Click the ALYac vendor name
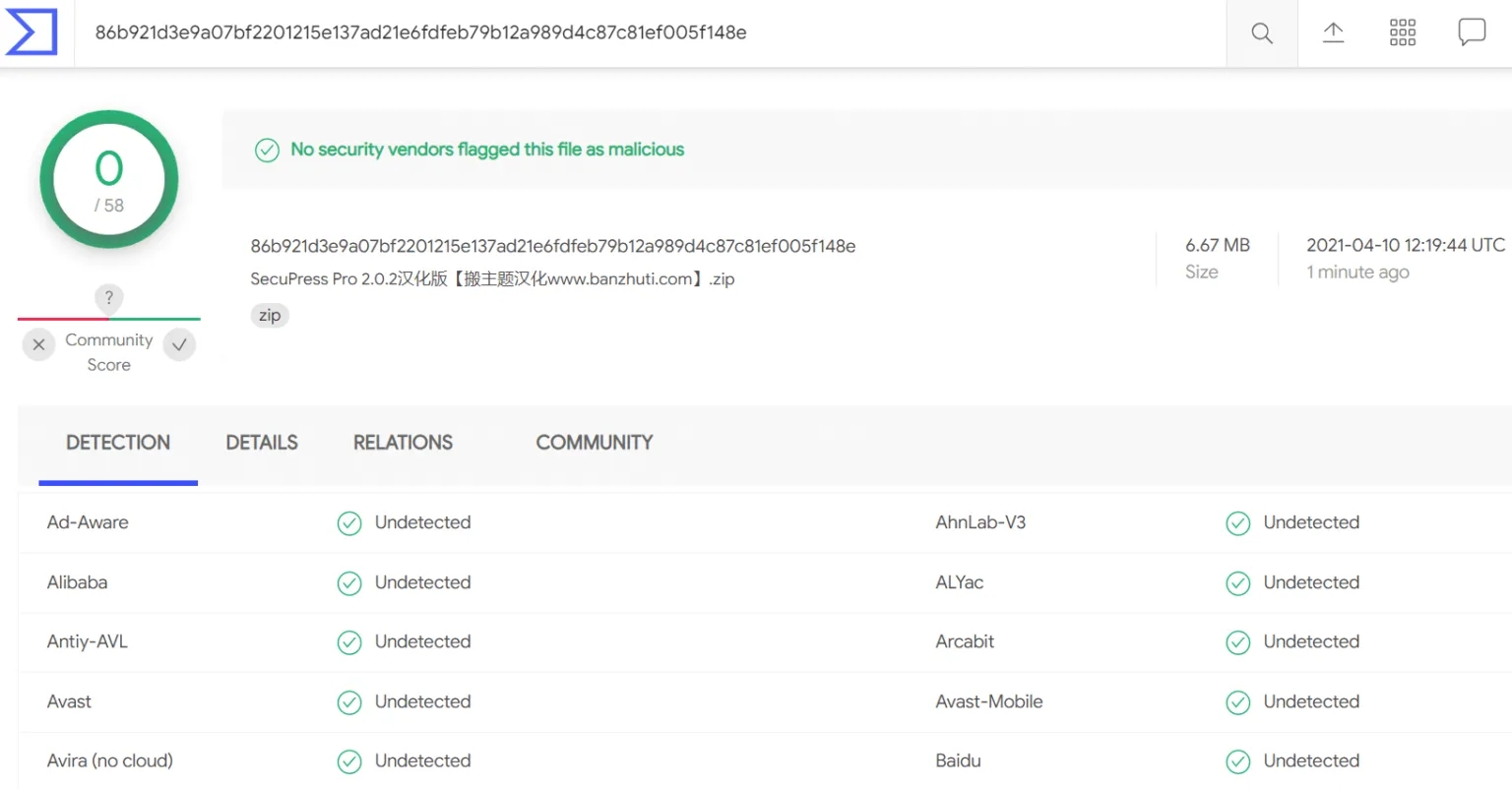Image resolution: width=1512 pixels, height=789 pixels. 960,582
